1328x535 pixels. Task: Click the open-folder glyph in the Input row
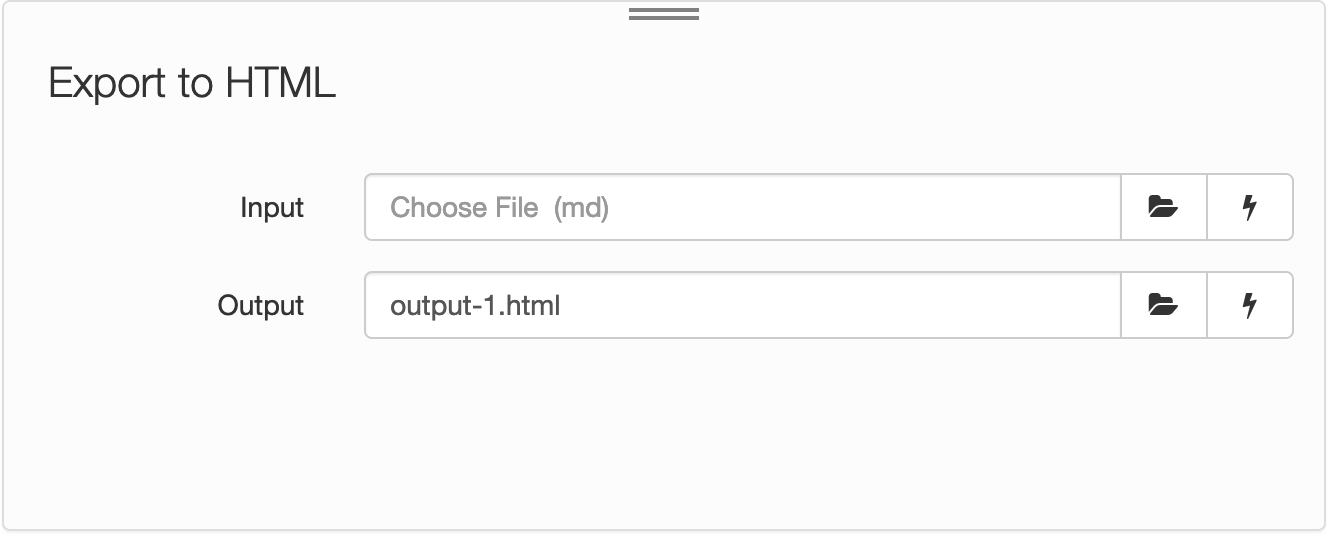(x=1163, y=207)
